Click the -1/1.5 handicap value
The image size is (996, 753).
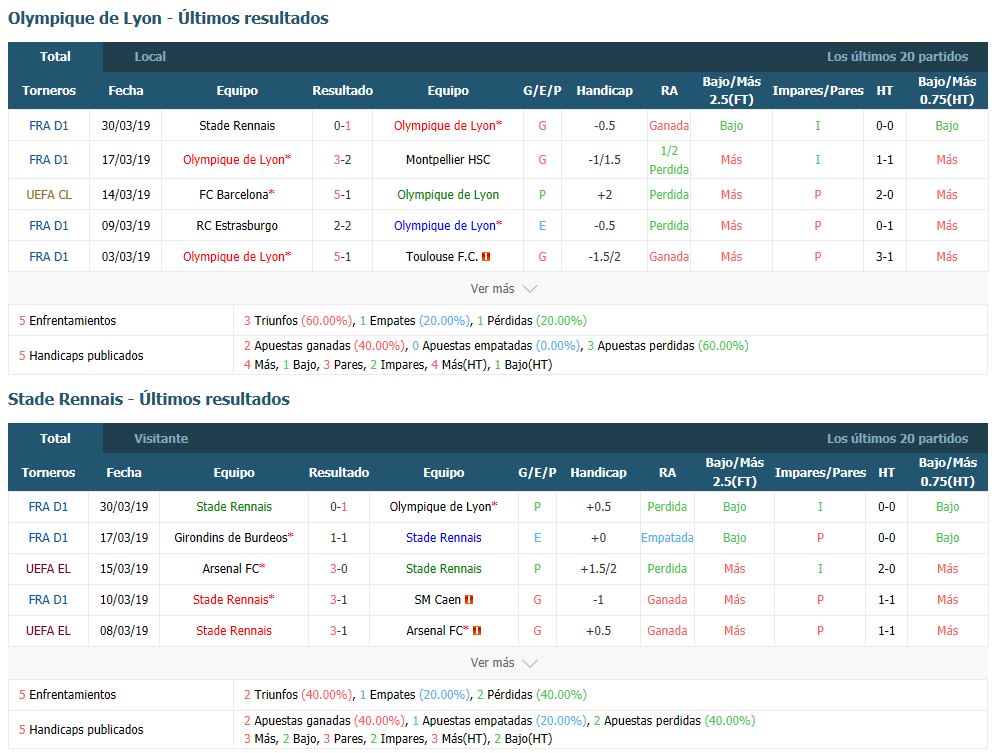point(605,159)
